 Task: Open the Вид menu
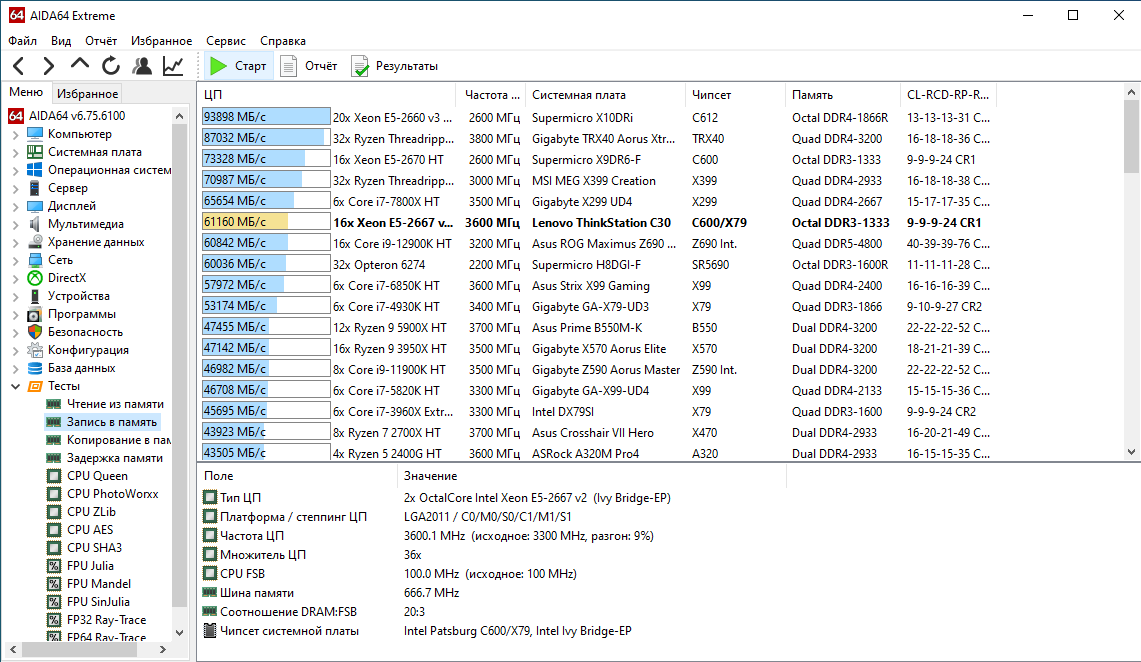pyautogui.click(x=61, y=41)
